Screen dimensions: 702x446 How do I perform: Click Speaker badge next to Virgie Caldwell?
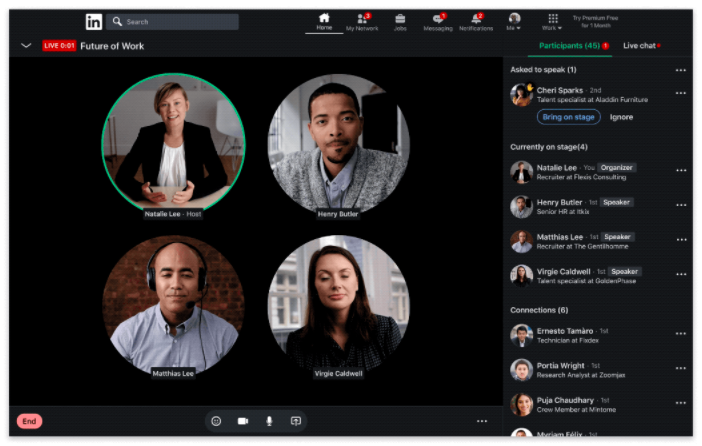[x=625, y=271]
